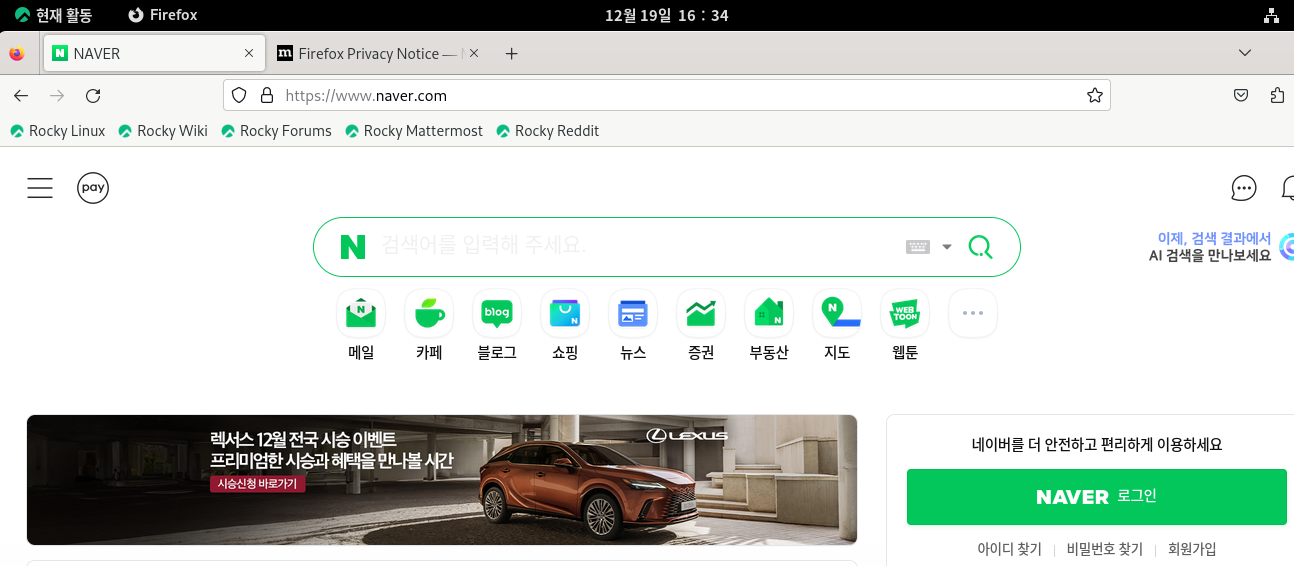Open the list all tabs dropdown
The height and width of the screenshot is (566, 1294).
coord(1245,53)
